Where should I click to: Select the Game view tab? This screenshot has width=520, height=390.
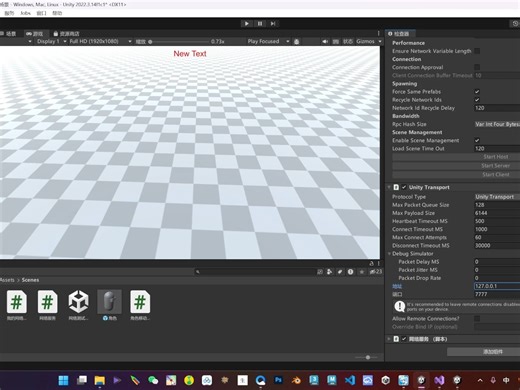pos(35,34)
